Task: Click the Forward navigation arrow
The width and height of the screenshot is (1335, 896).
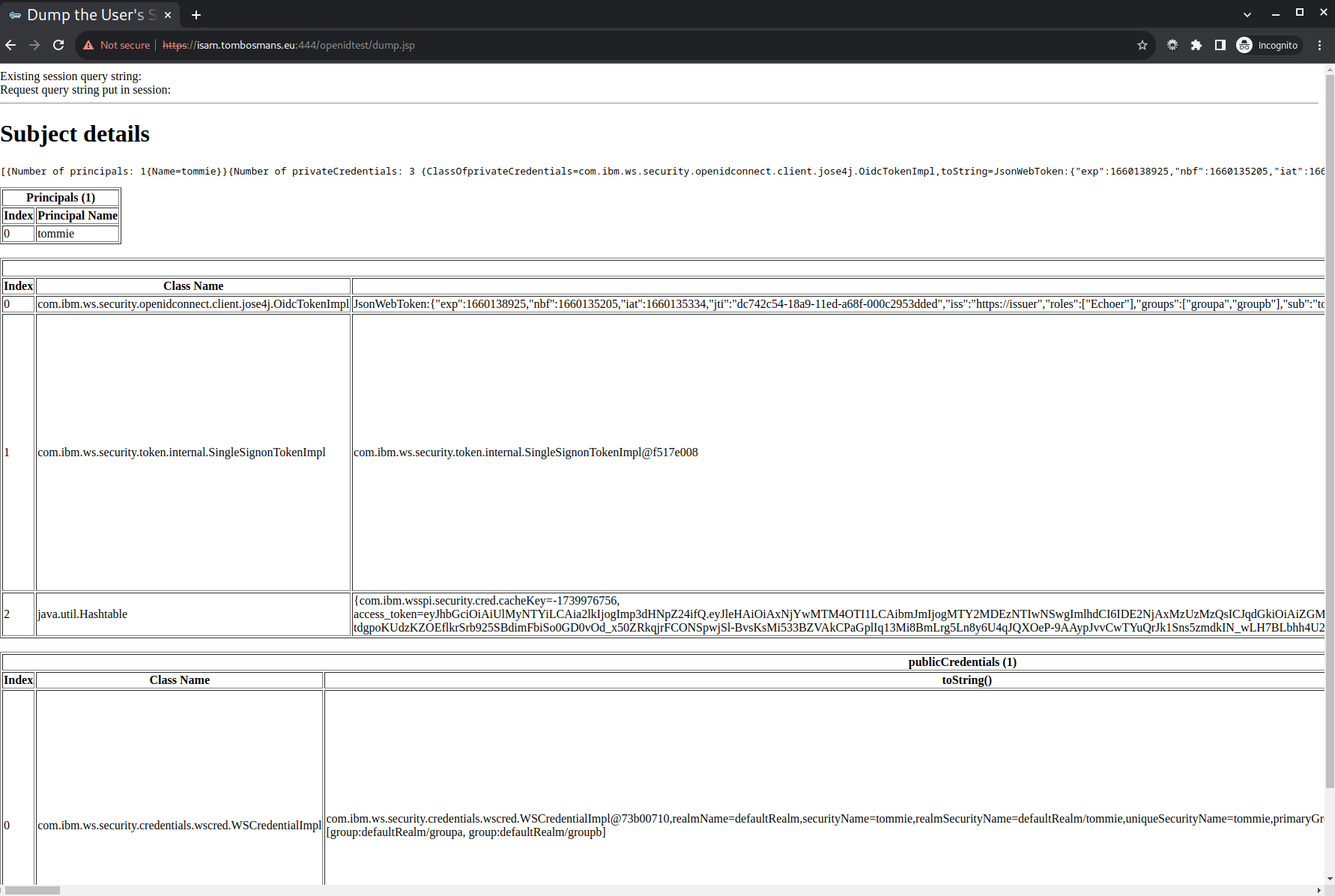Action: [34, 45]
